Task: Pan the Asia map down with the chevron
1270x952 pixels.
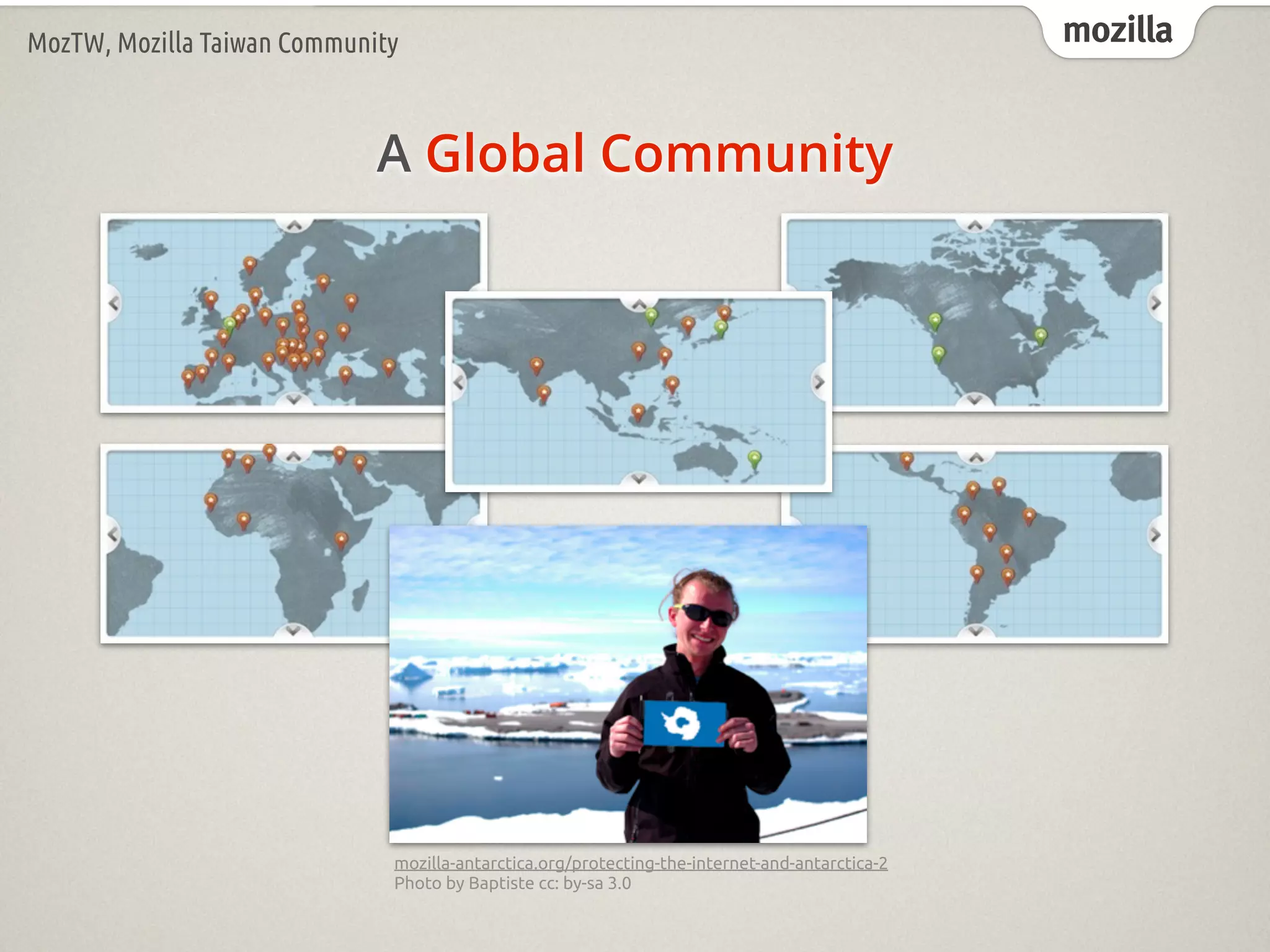Action: 639,478
